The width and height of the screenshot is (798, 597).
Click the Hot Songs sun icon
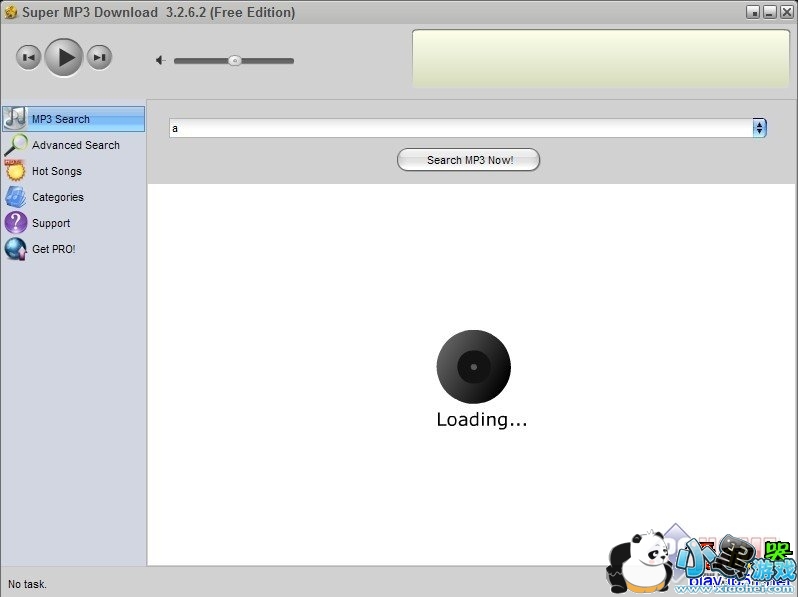click(x=15, y=170)
